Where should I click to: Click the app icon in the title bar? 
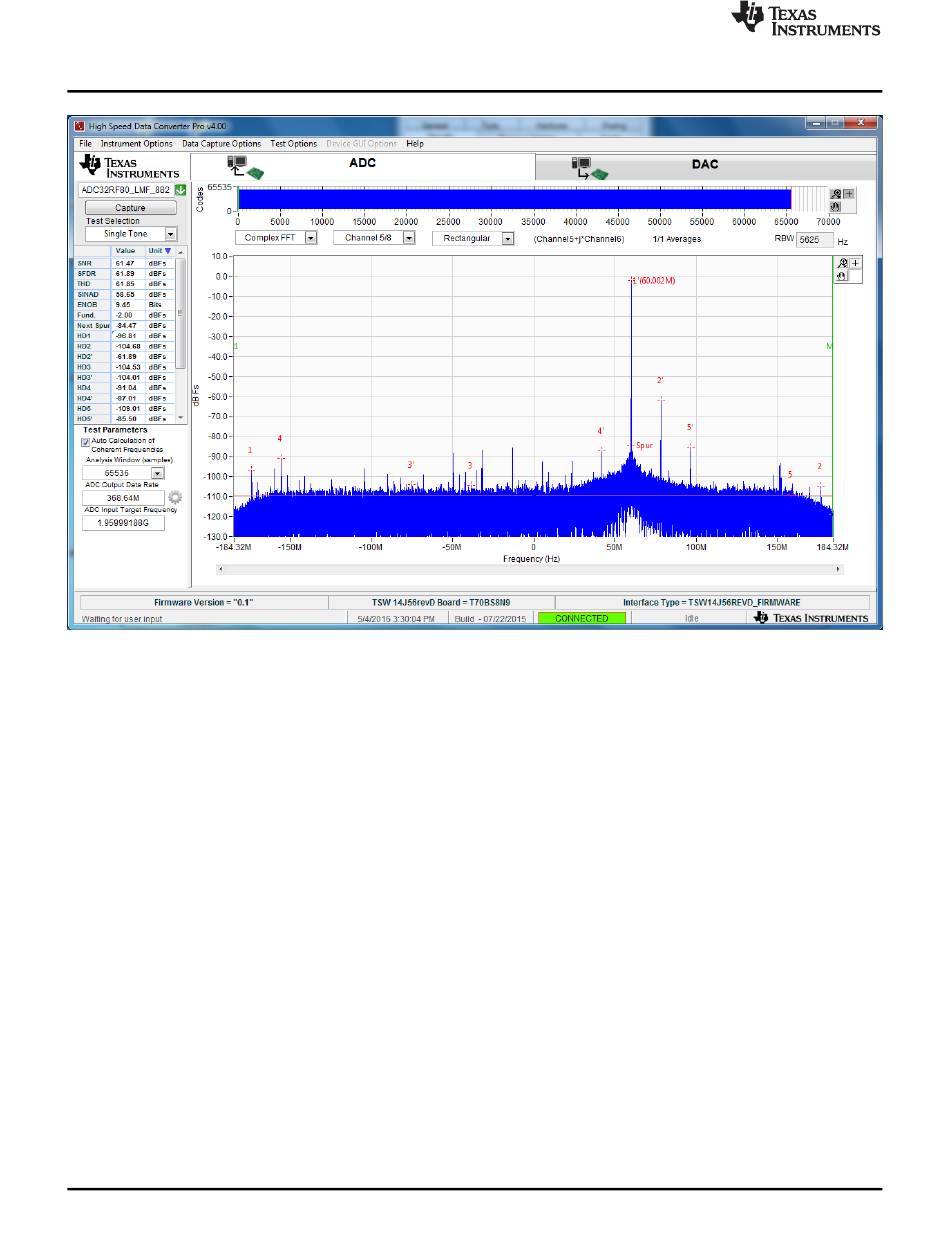pyautogui.click(x=80, y=126)
